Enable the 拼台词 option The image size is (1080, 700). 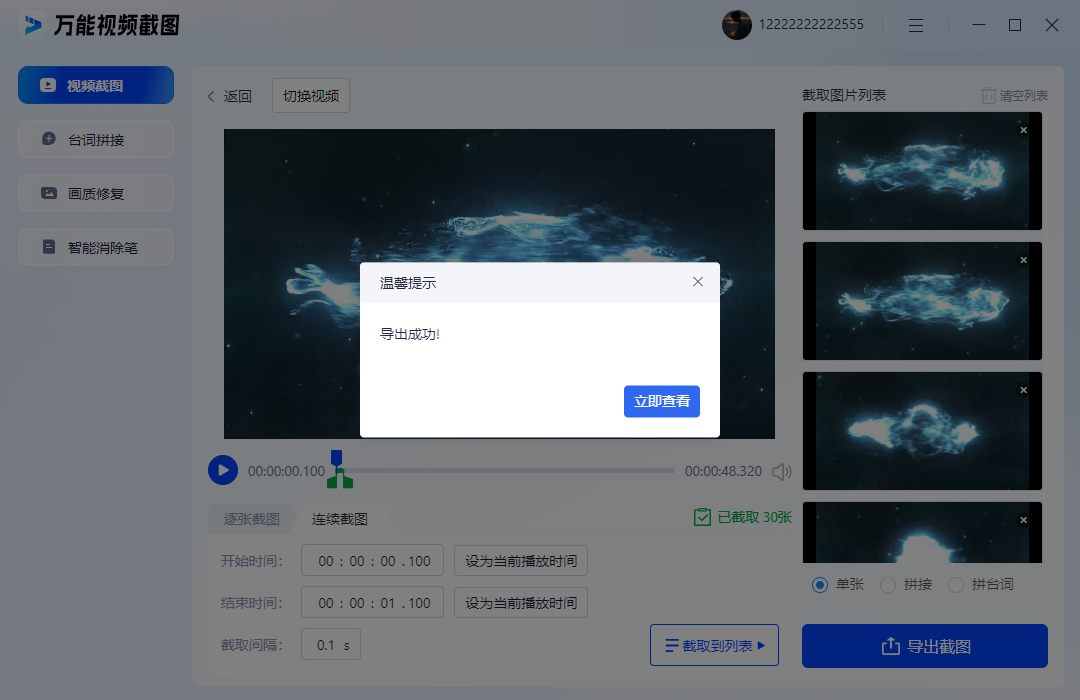pyautogui.click(x=955, y=585)
